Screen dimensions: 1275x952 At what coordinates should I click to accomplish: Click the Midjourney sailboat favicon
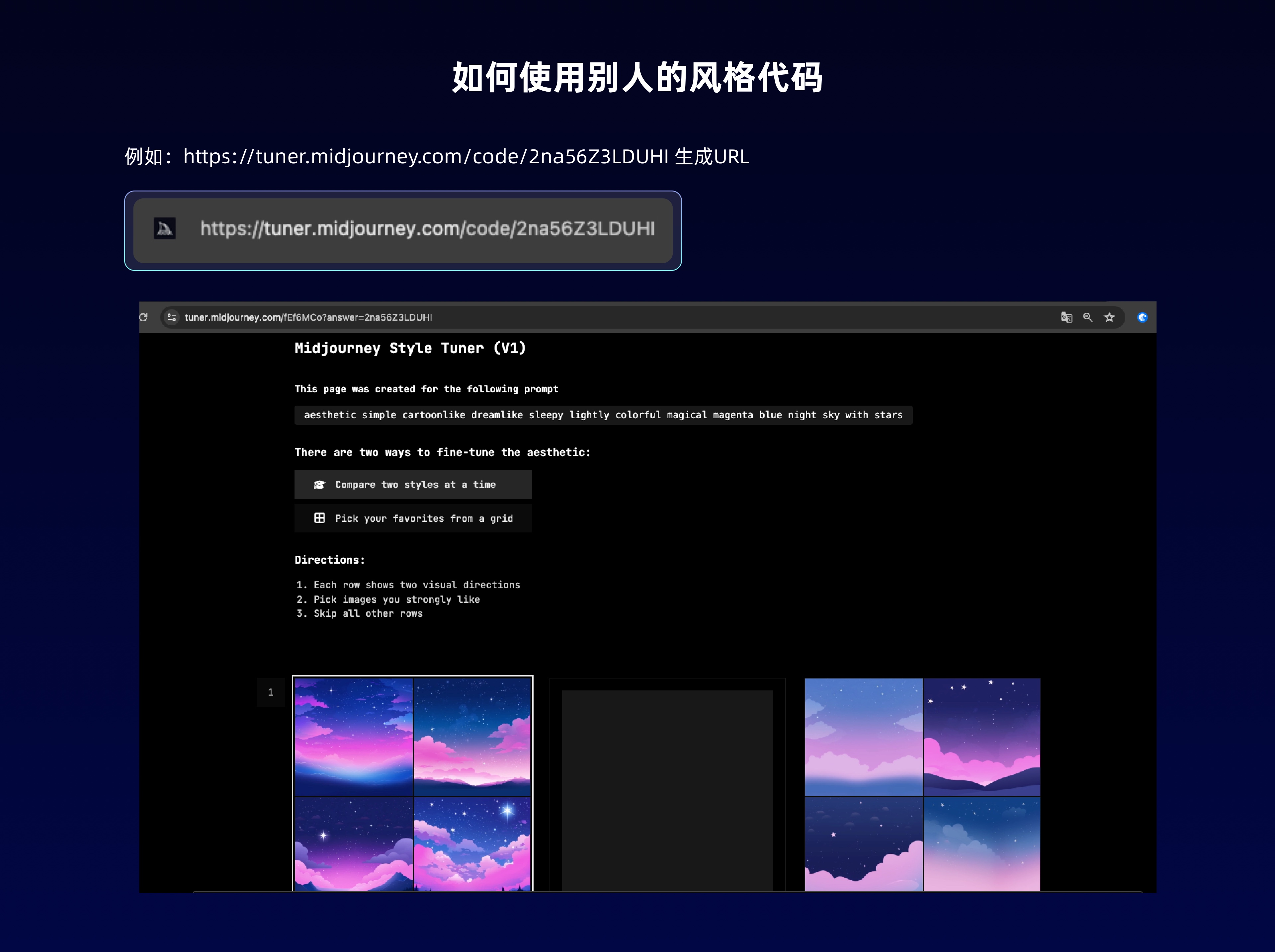point(165,229)
